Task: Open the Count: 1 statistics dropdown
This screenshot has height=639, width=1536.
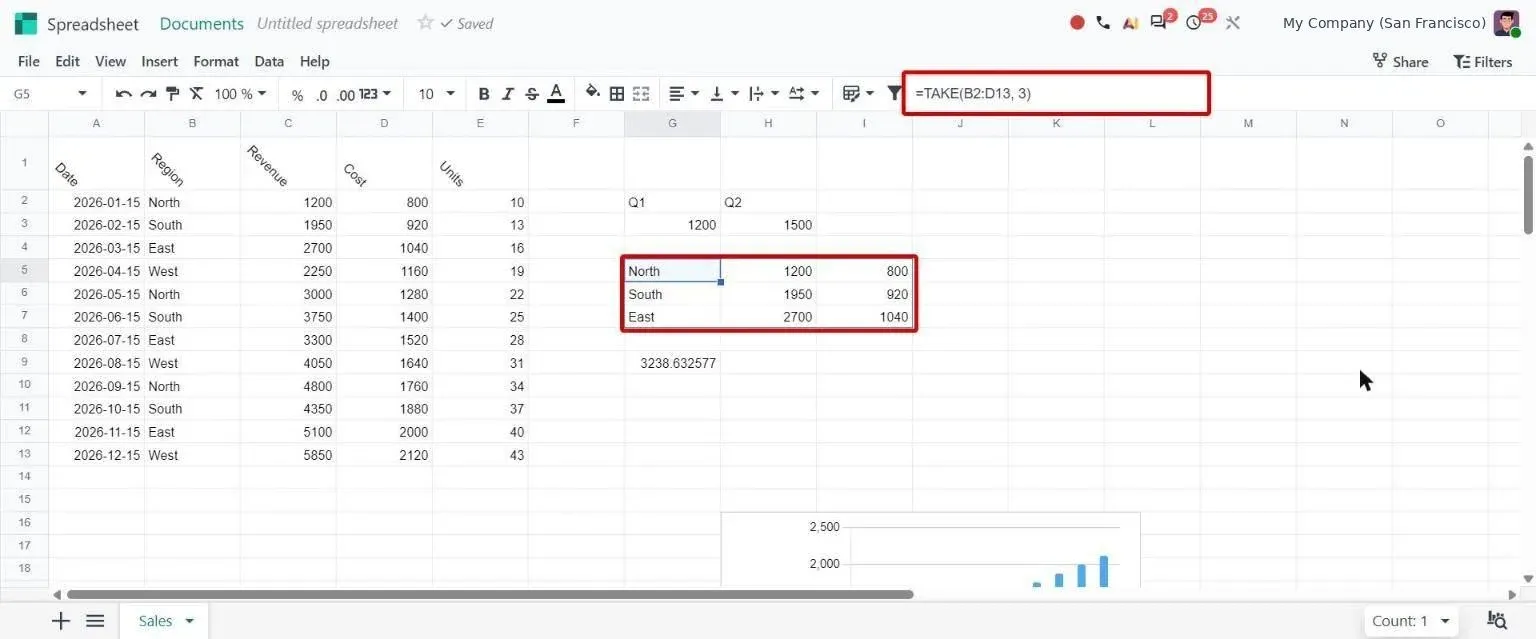Action: point(1410,621)
